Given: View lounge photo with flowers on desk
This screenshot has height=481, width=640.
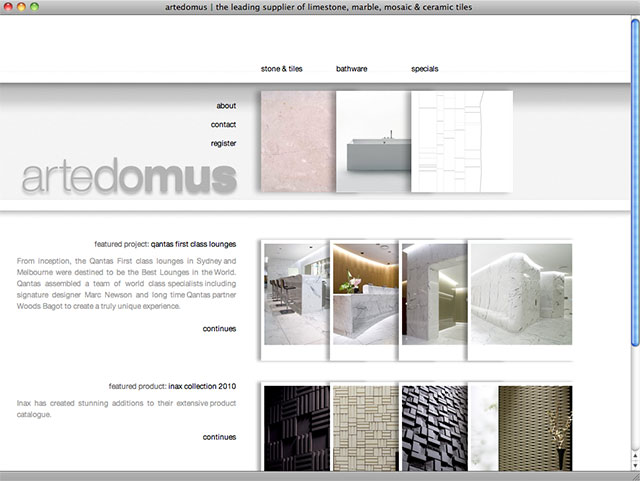Looking at the screenshot, I should (366, 294).
